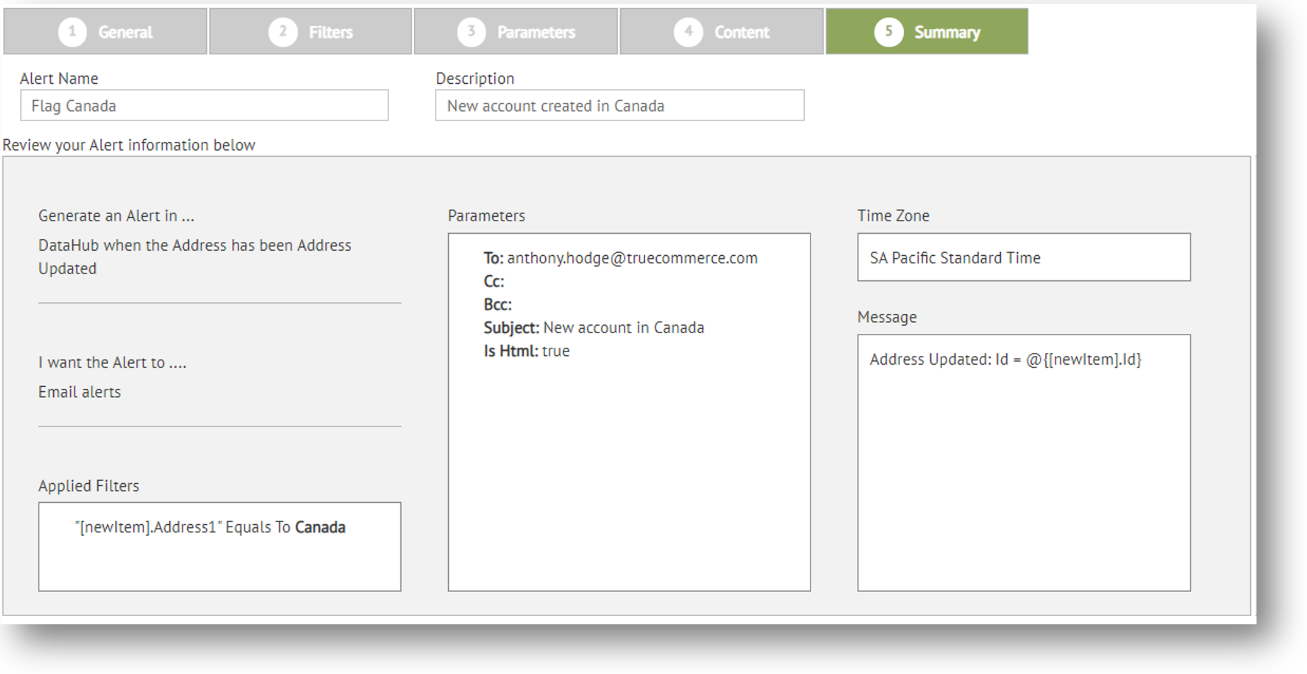Click the step 3 circle icon on Parameters
Viewport: 1307px width, 674px height.
[471, 32]
